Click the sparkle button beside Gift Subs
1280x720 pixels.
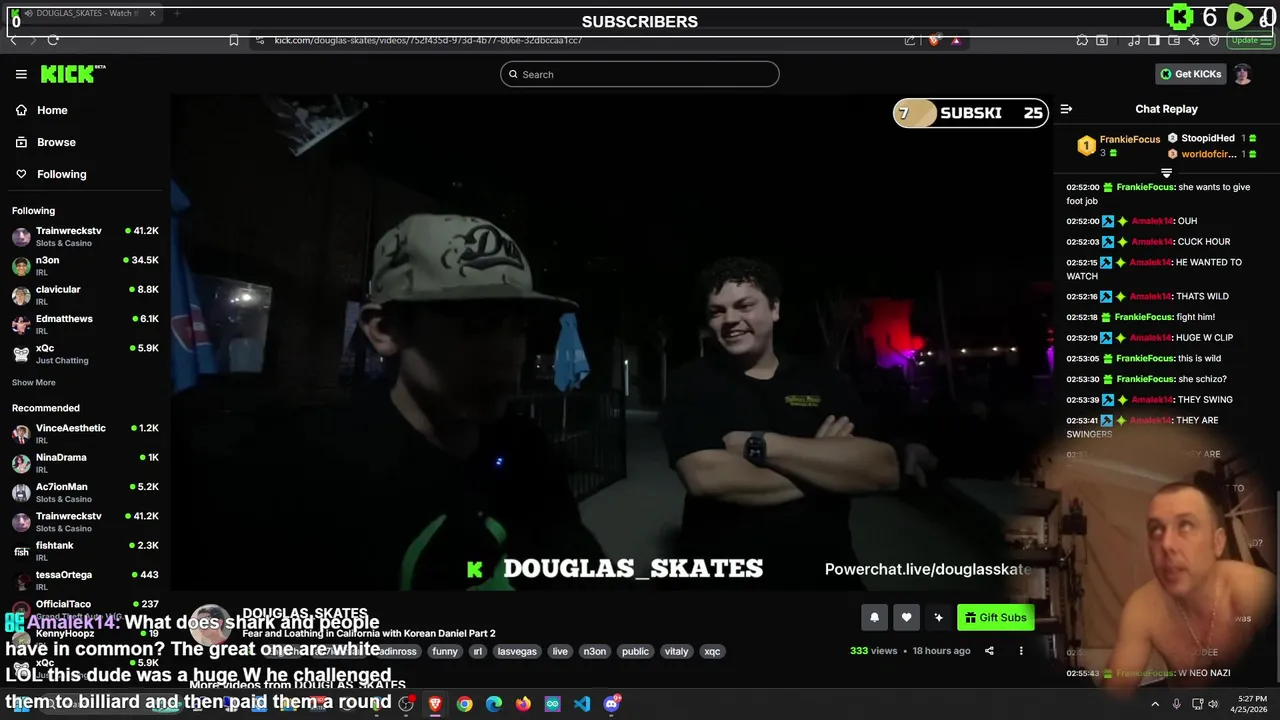(938, 617)
